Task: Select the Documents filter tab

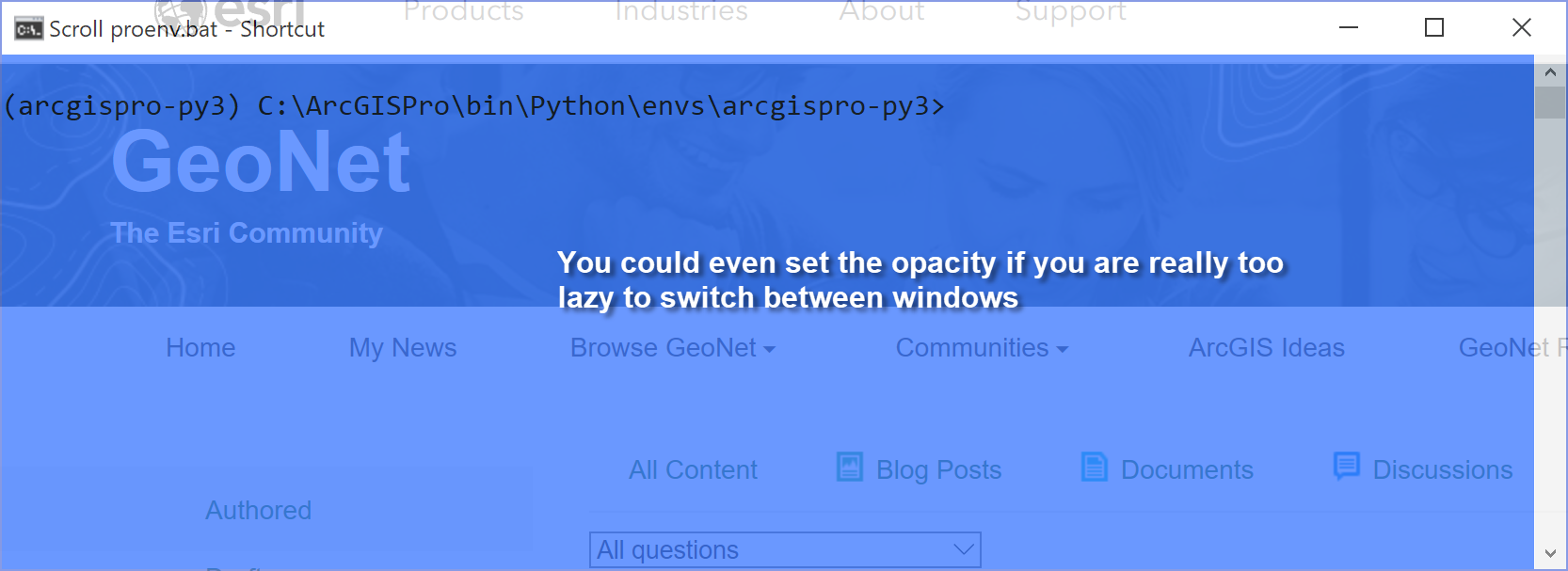Action: [1187, 469]
